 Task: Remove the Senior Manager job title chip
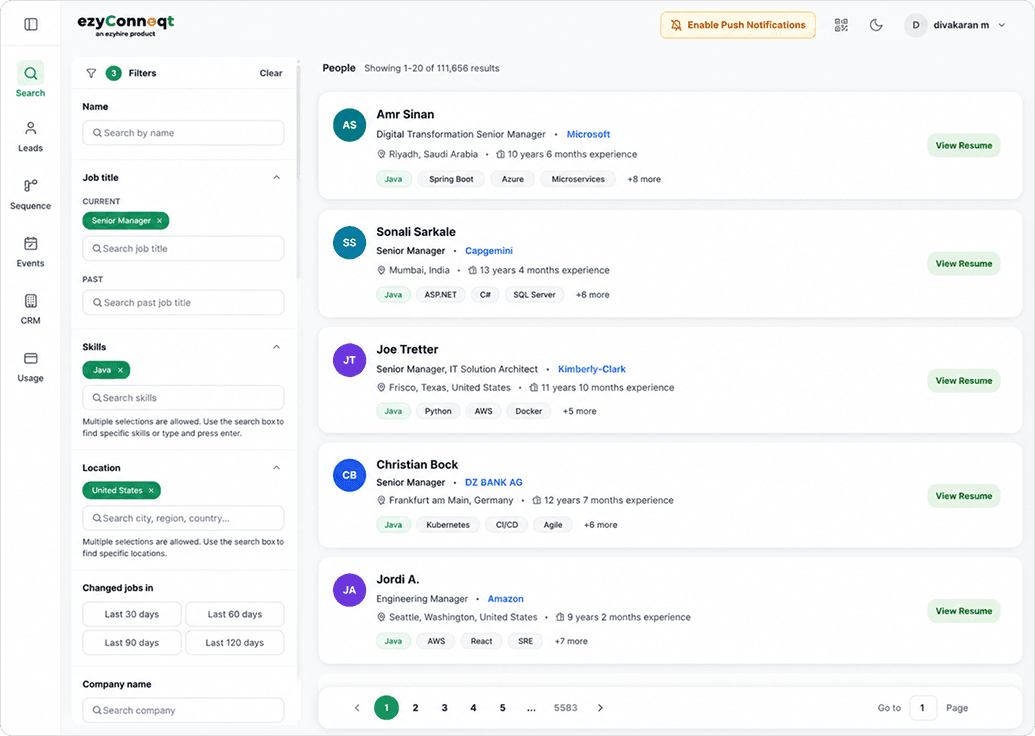tap(160, 220)
